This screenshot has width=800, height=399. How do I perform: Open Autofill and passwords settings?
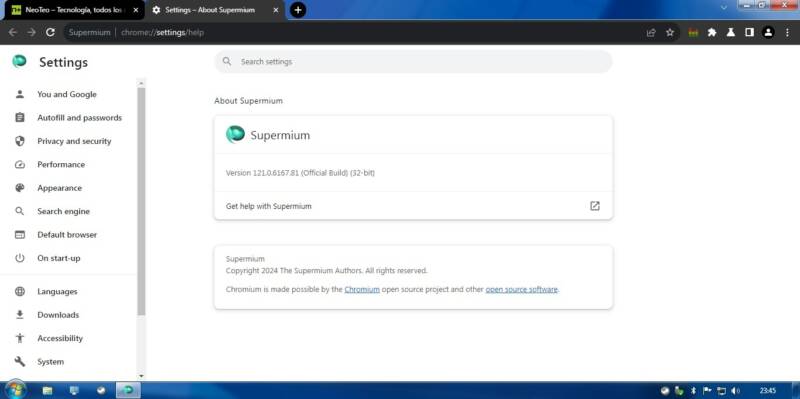(x=80, y=118)
